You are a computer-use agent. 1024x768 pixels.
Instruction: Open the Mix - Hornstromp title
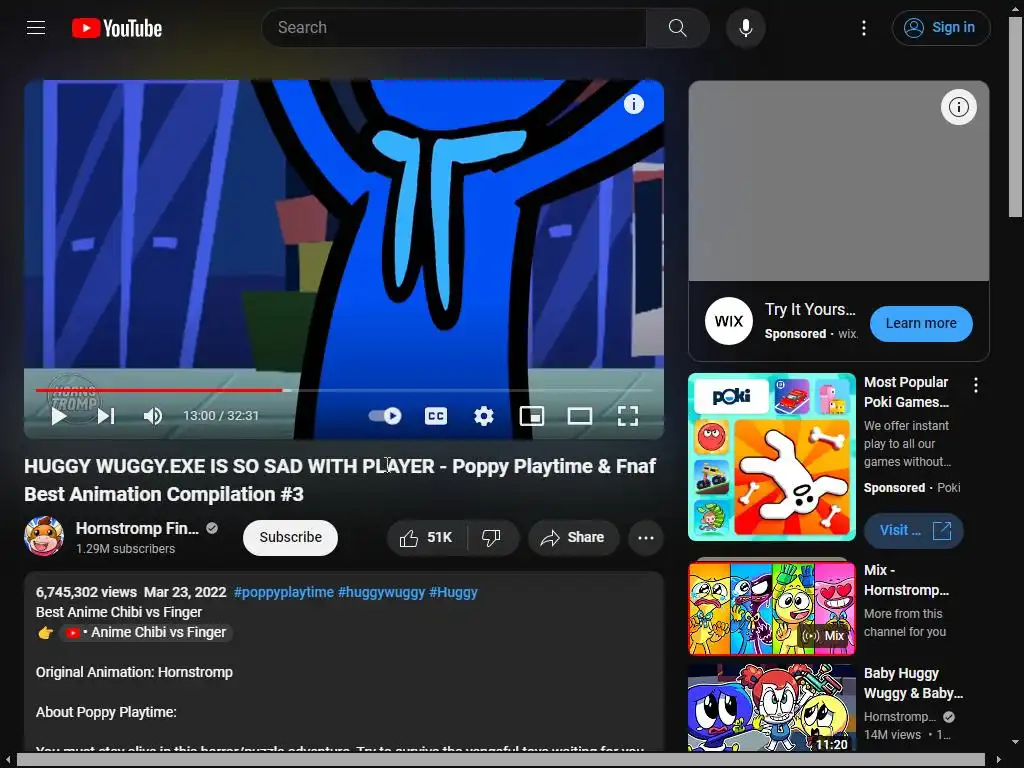(906, 580)
